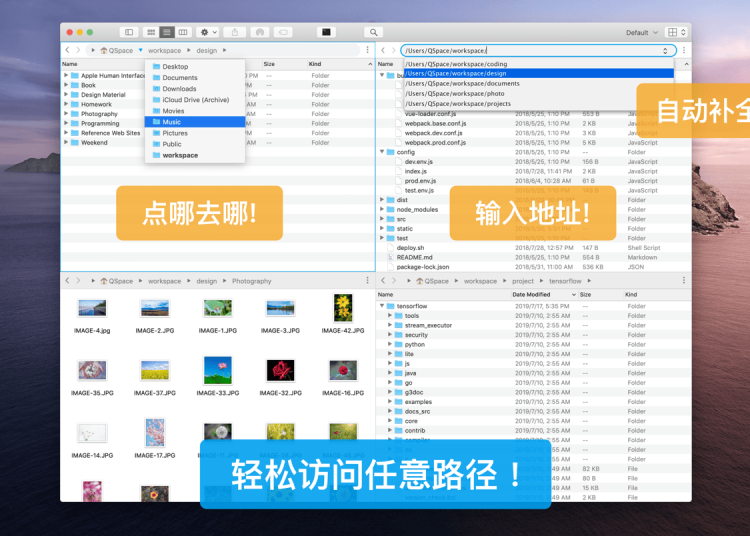Choose Downloads from the folder popup
This screenshot has width=750, height=536.
click(x=179, y=89)
